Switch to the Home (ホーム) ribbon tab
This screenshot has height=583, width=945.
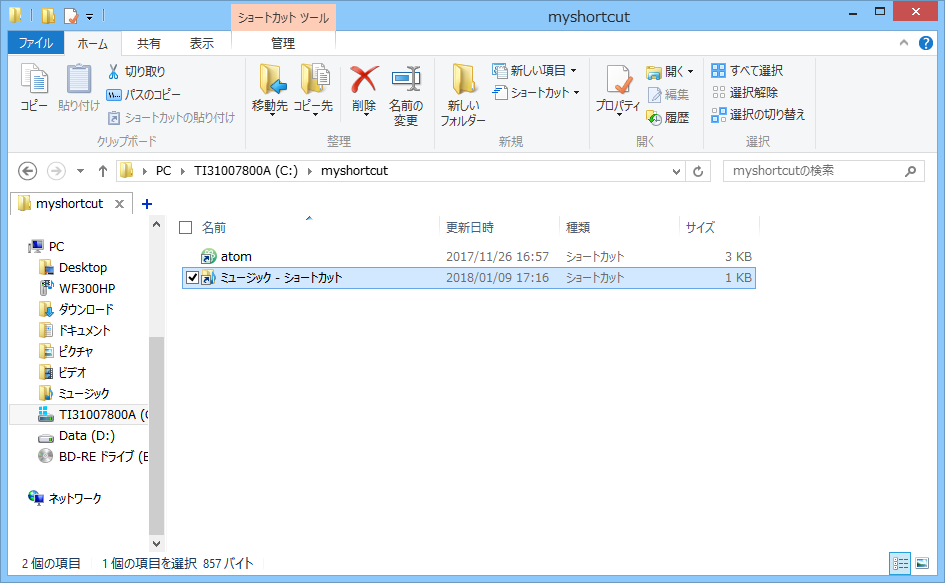coord(92,43)
